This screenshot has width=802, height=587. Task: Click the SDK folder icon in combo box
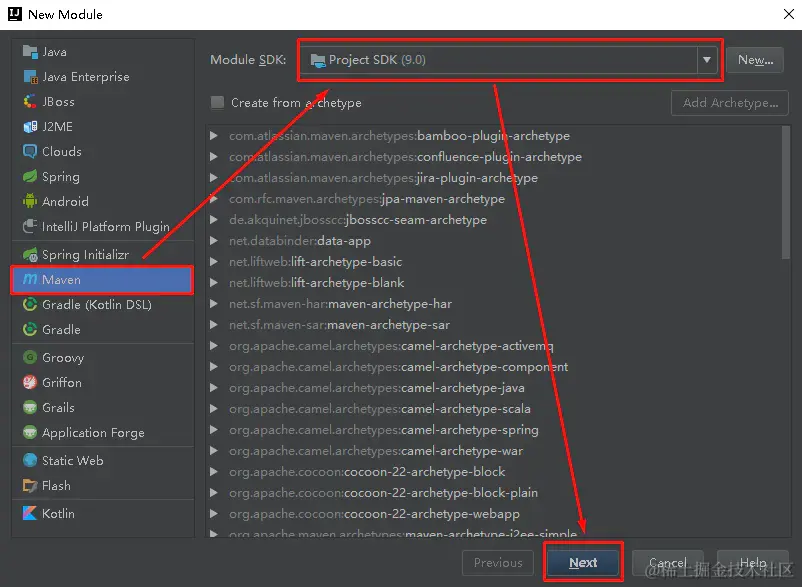coord(318,60)
